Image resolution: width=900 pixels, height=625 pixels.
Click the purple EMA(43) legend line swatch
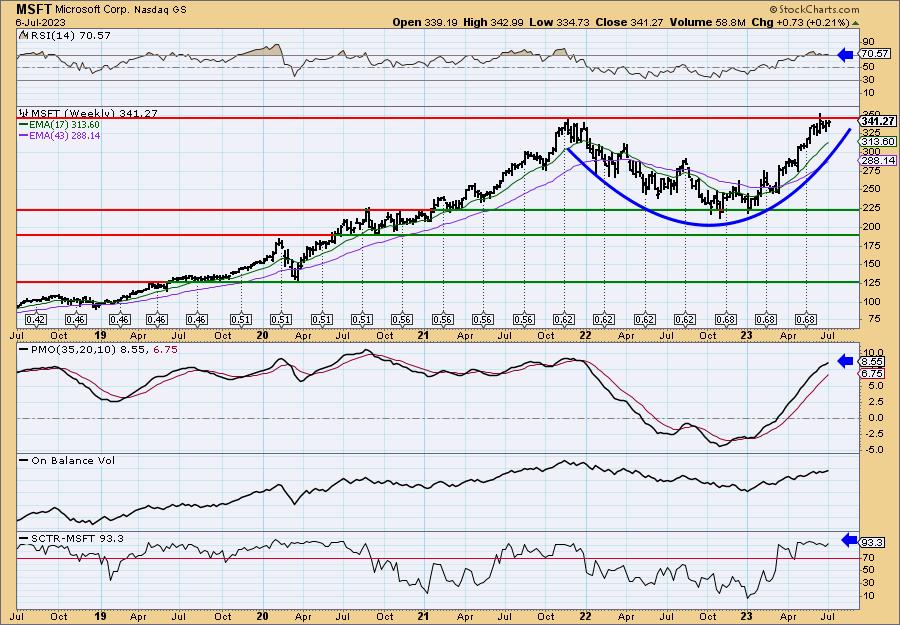pyautogui.click(x=24, y=136)
